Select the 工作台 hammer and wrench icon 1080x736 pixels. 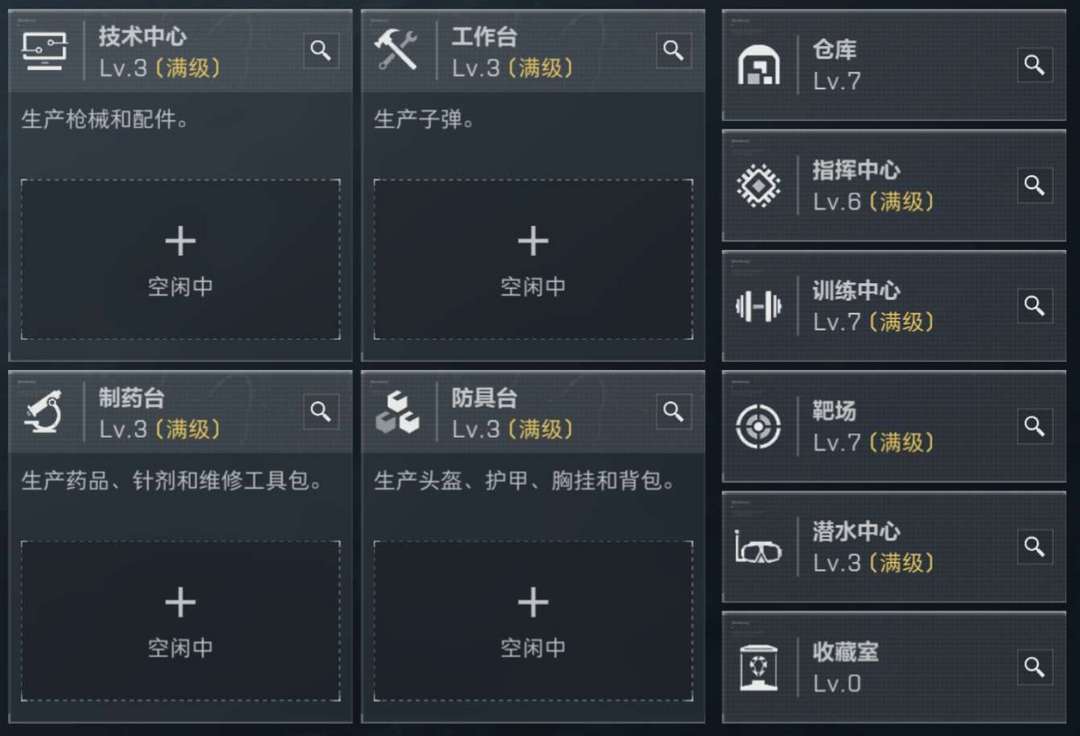tap(396, 50)
